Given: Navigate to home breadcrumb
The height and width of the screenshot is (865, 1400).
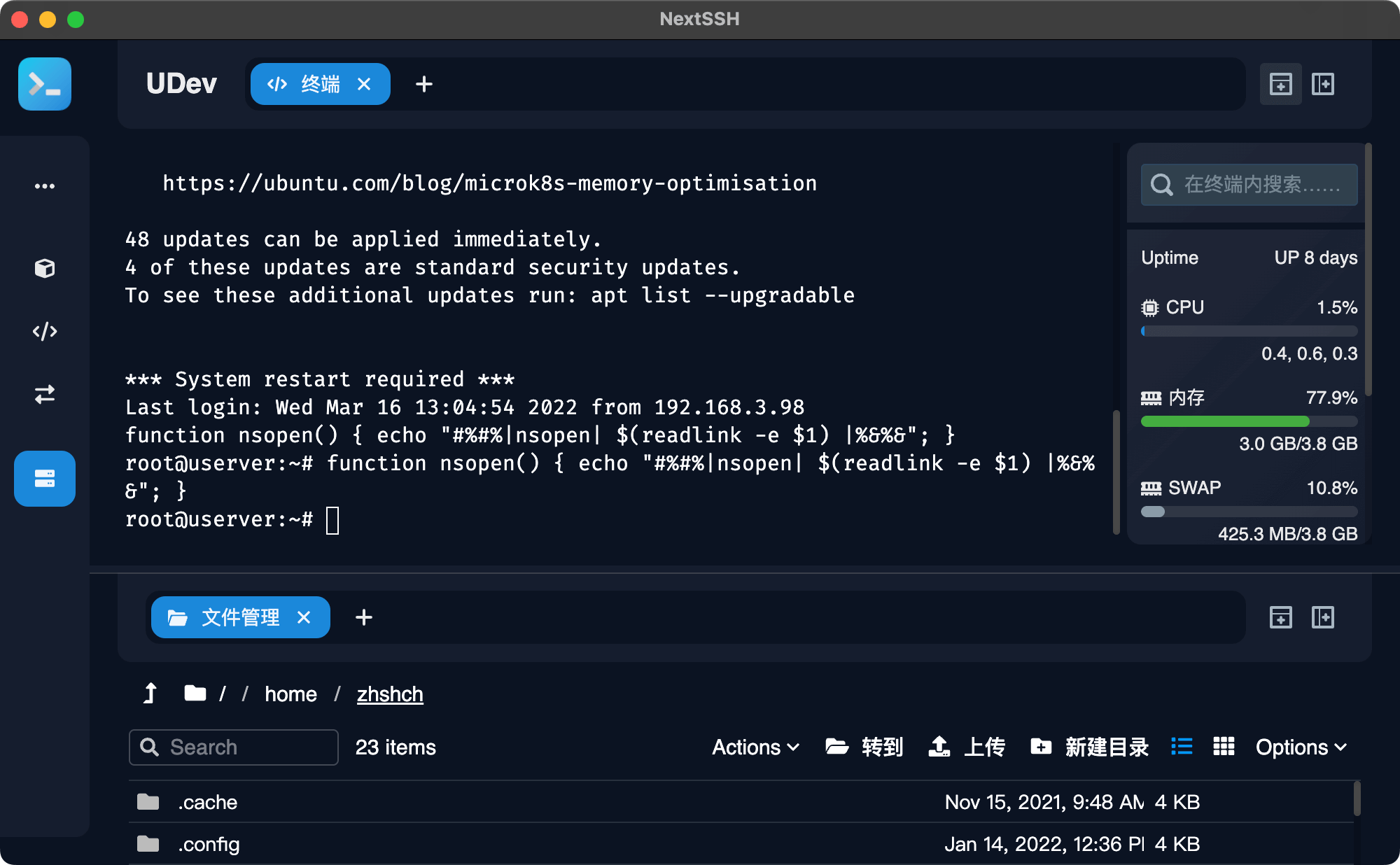Looking at the screenshot, I should pos(290,694).
